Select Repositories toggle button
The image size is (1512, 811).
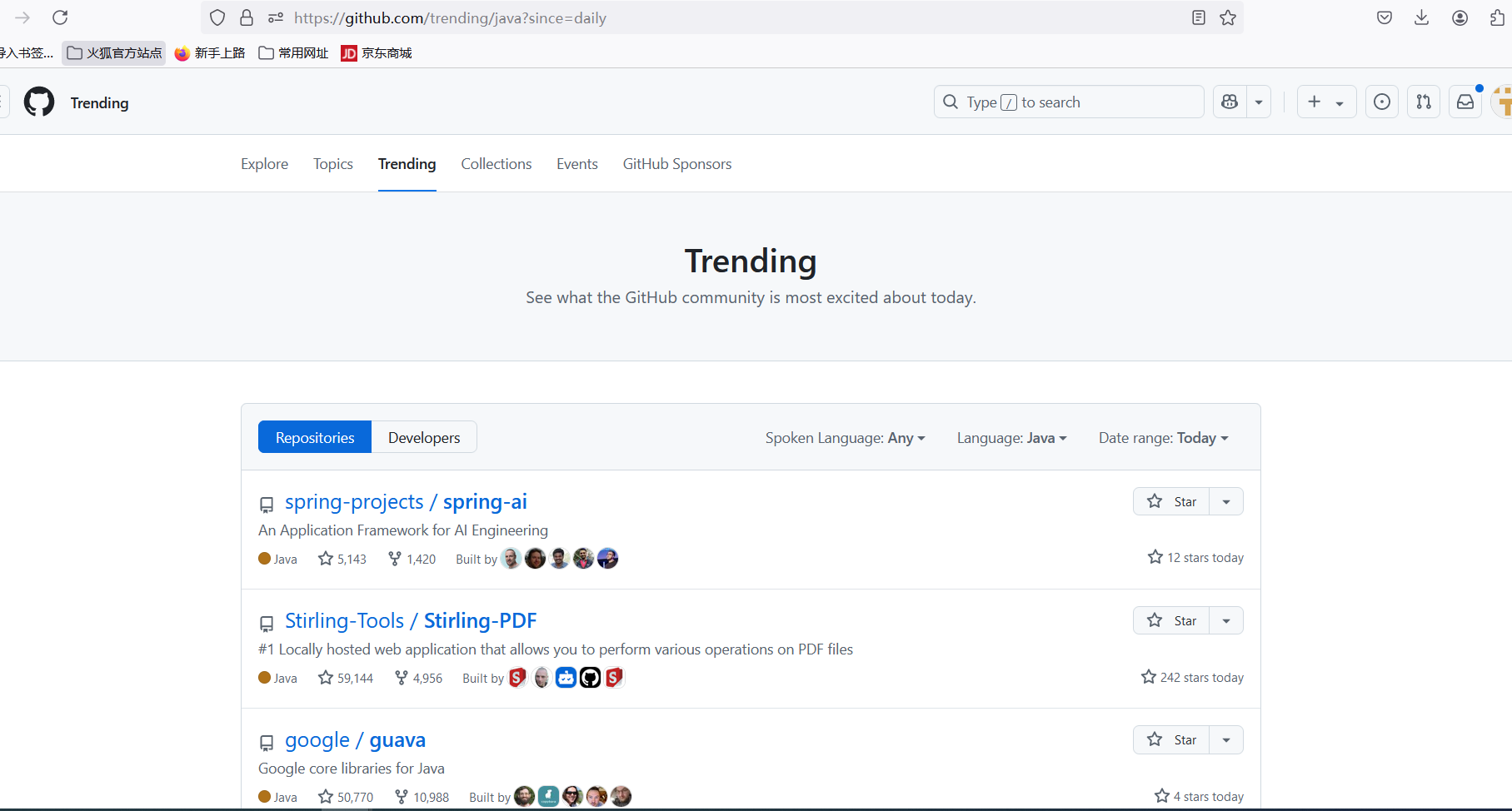[315, 437]
